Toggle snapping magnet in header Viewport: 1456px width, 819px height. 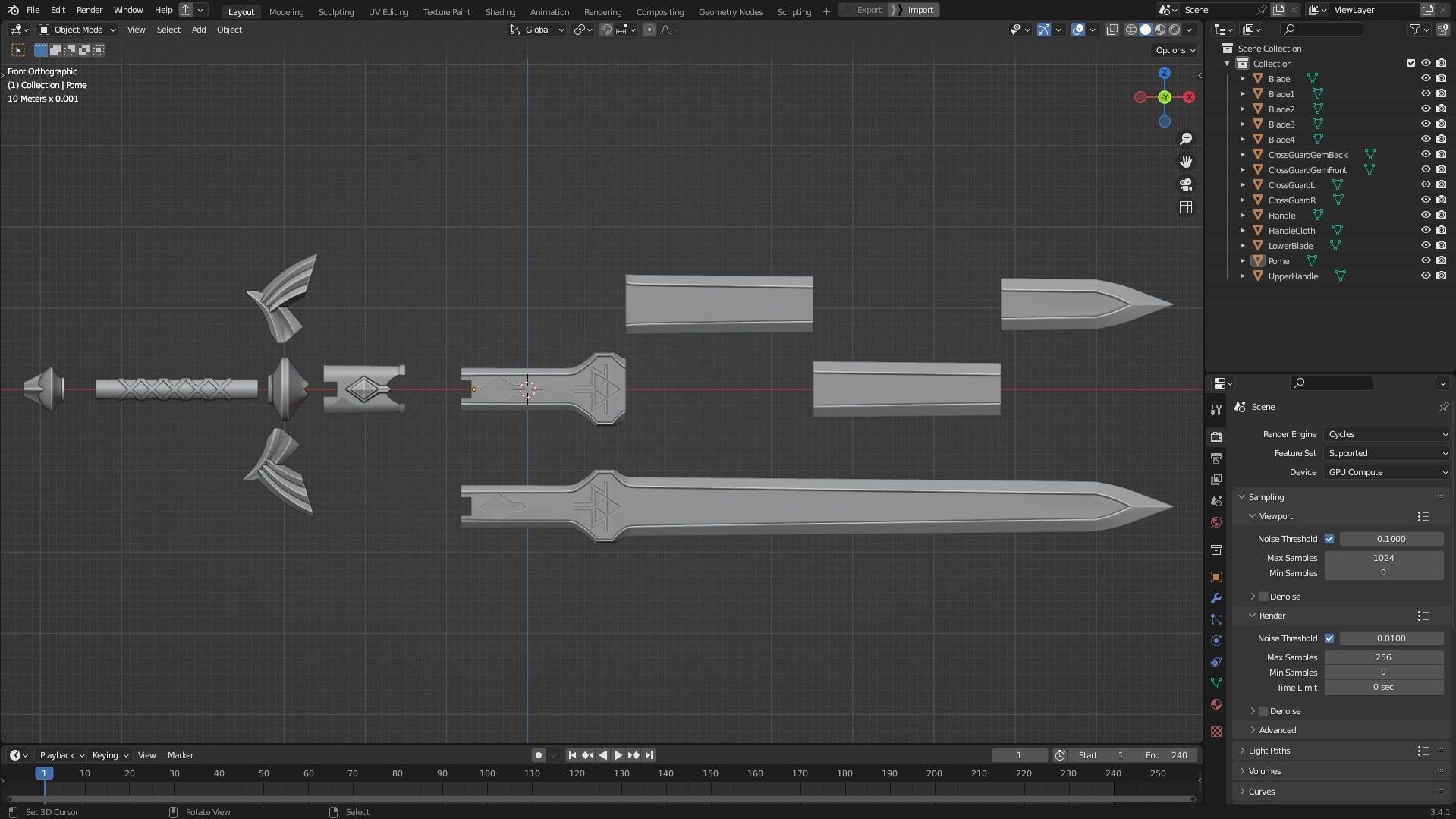pyautogui.click(x=605, y=30)
